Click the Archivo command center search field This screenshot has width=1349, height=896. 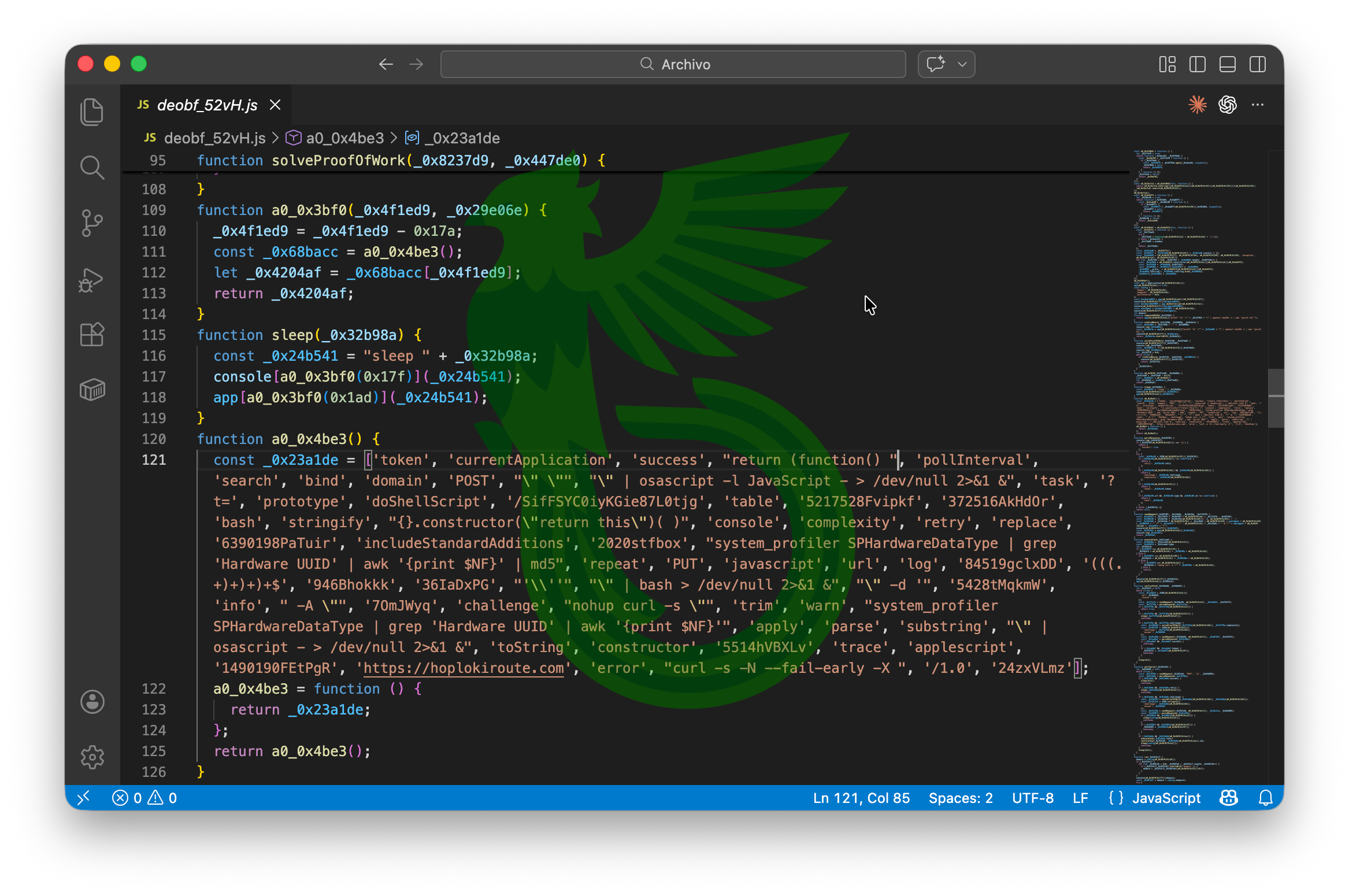coord(673,64)
